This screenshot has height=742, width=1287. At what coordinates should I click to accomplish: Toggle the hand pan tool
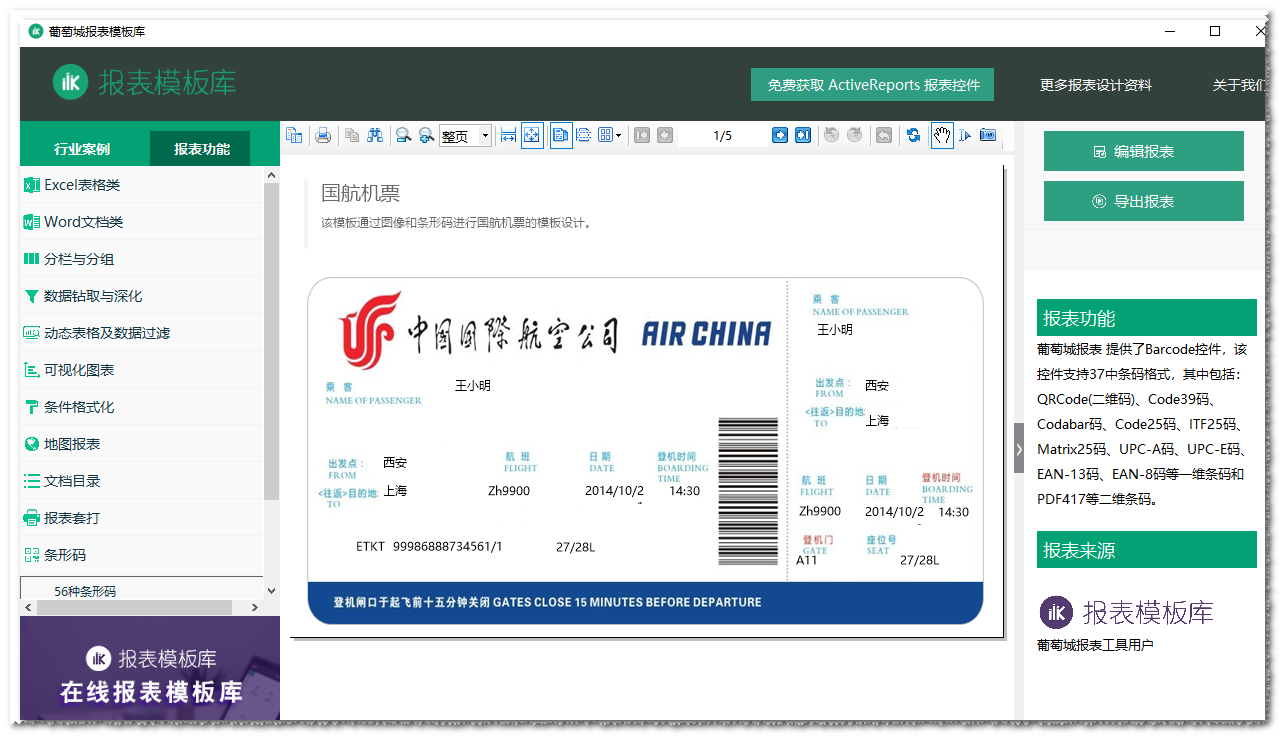point(942,135)
